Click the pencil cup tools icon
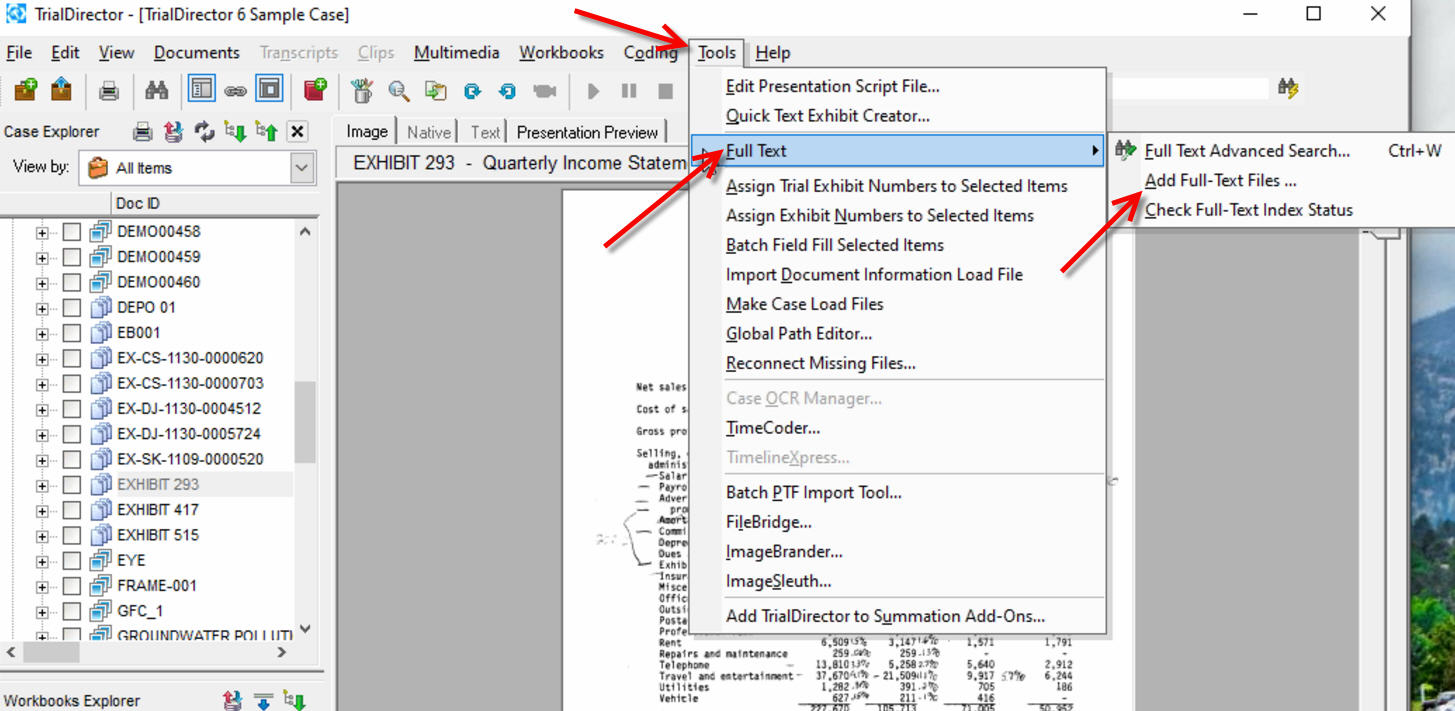Screen dimensions: 1455x711 coord(362,91)
